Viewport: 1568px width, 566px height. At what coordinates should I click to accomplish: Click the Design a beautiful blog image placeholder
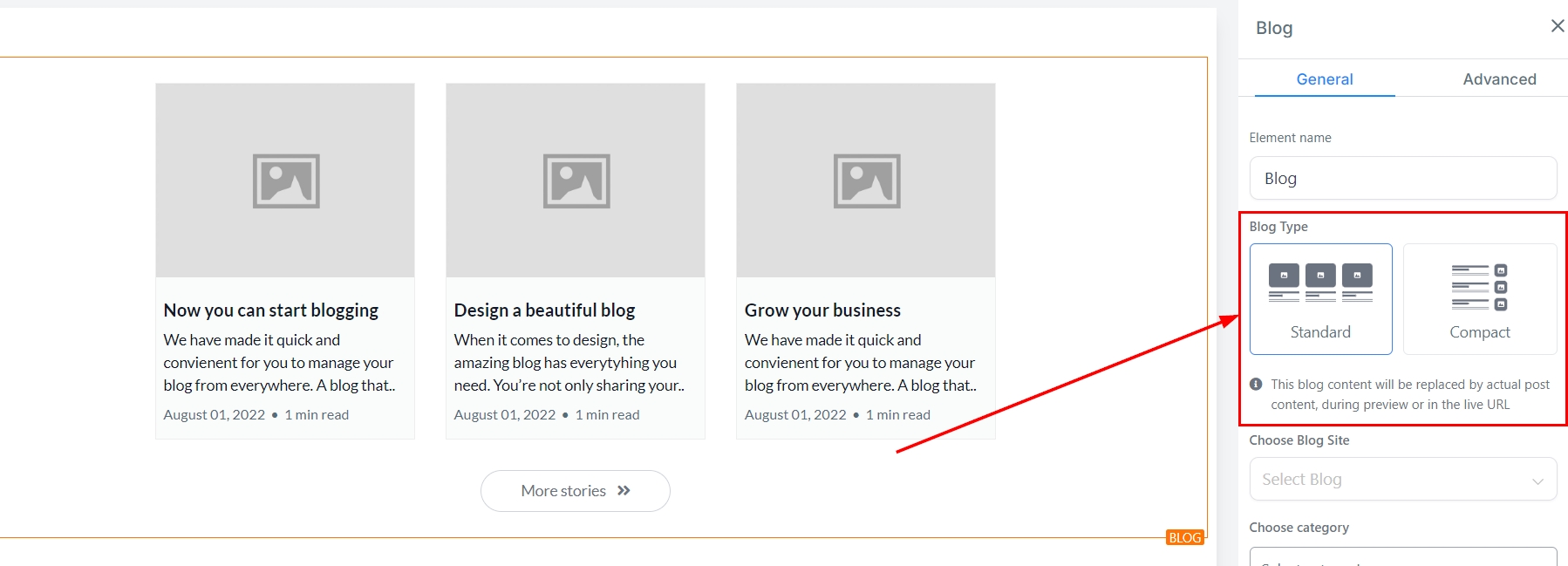pyautogui.click(x=576, y=181)
